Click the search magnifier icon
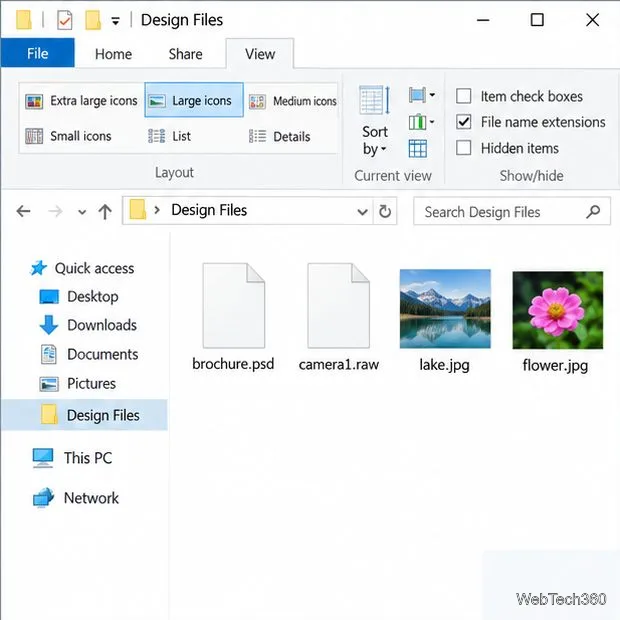The image size is (620, 620). (x=593, y=212)
